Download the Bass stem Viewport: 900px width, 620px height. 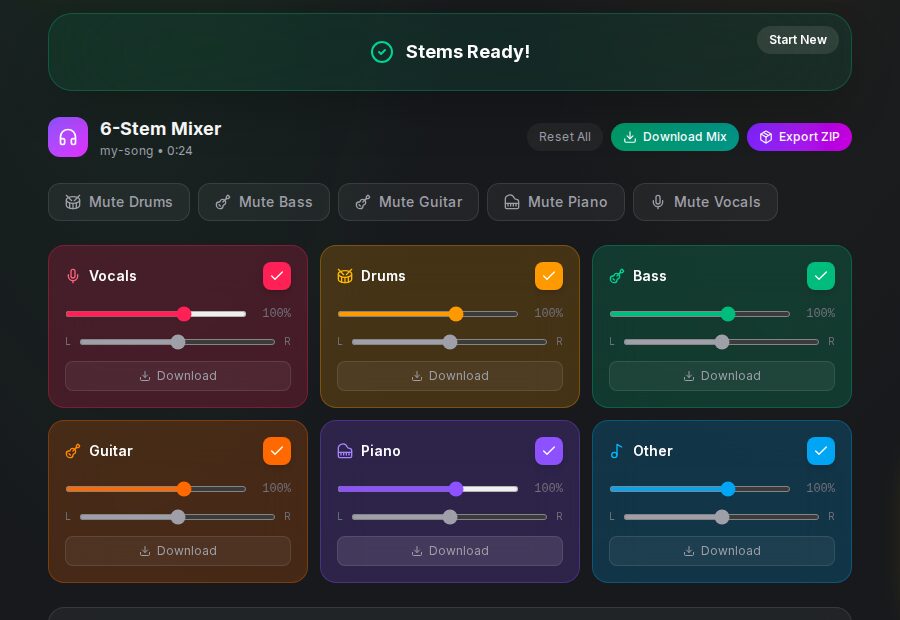pos(722,376)
